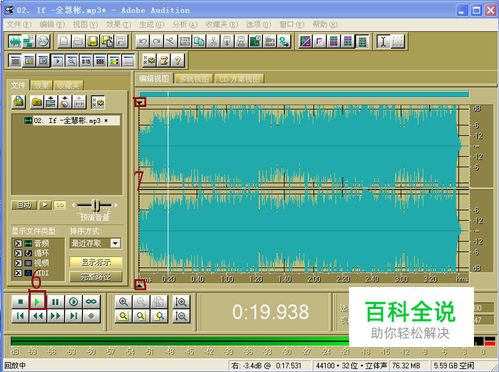Click the undo arrow toolbar icon
The width and height of the screenshot is (499, 372).
point(142,42)
